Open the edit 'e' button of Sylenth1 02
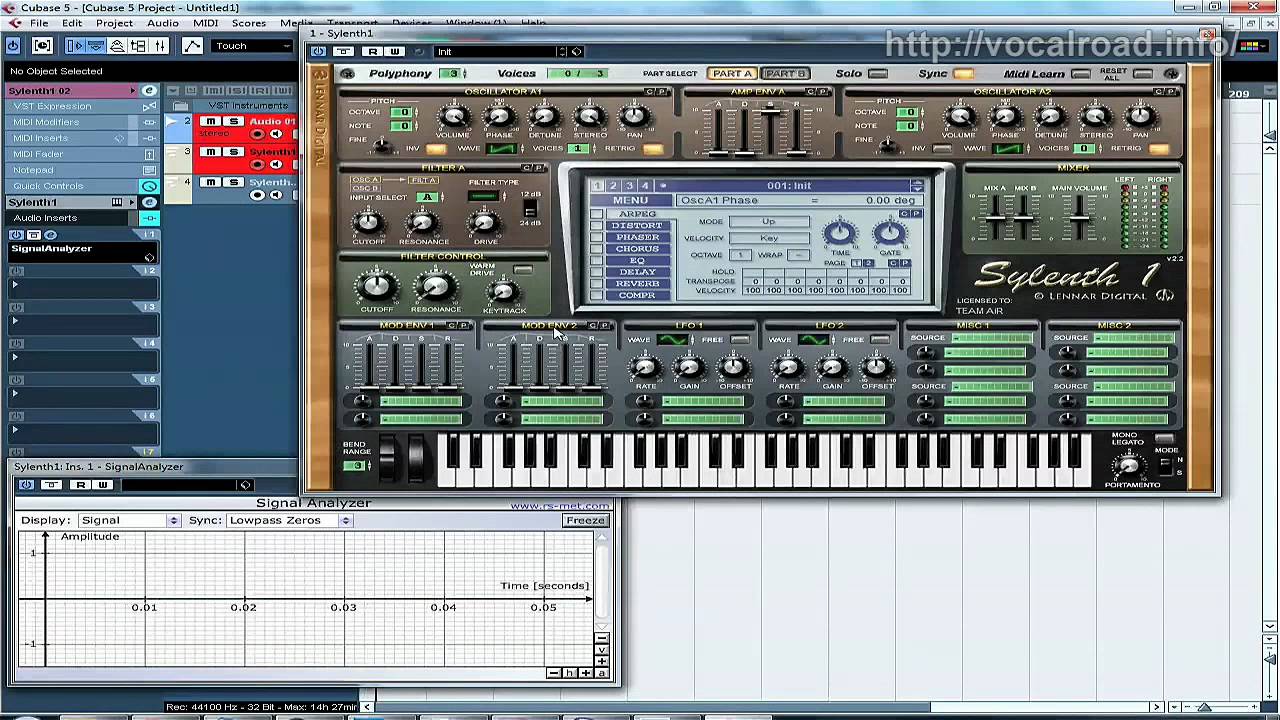This screenshot has width=1280, height=720. coord(149,91)
